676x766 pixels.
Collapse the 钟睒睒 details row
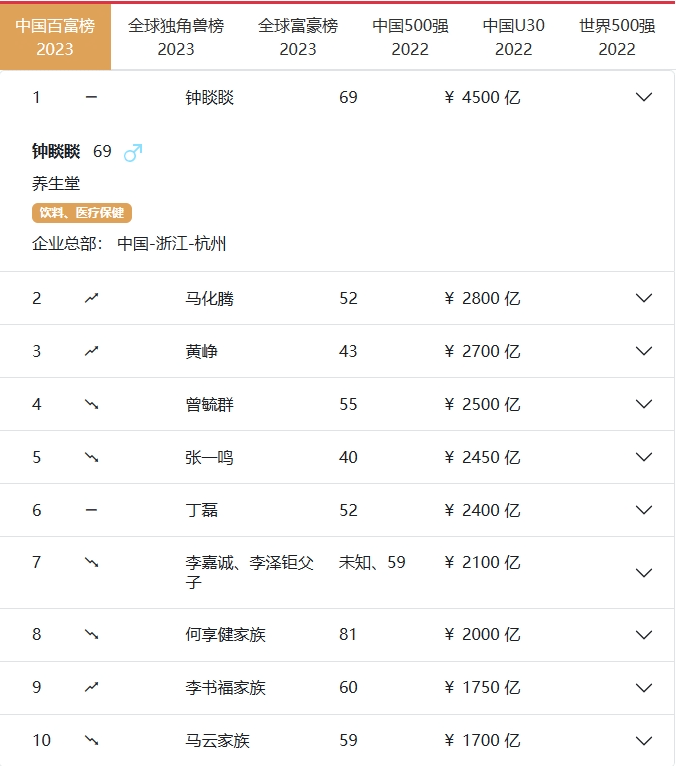point(644,97)
